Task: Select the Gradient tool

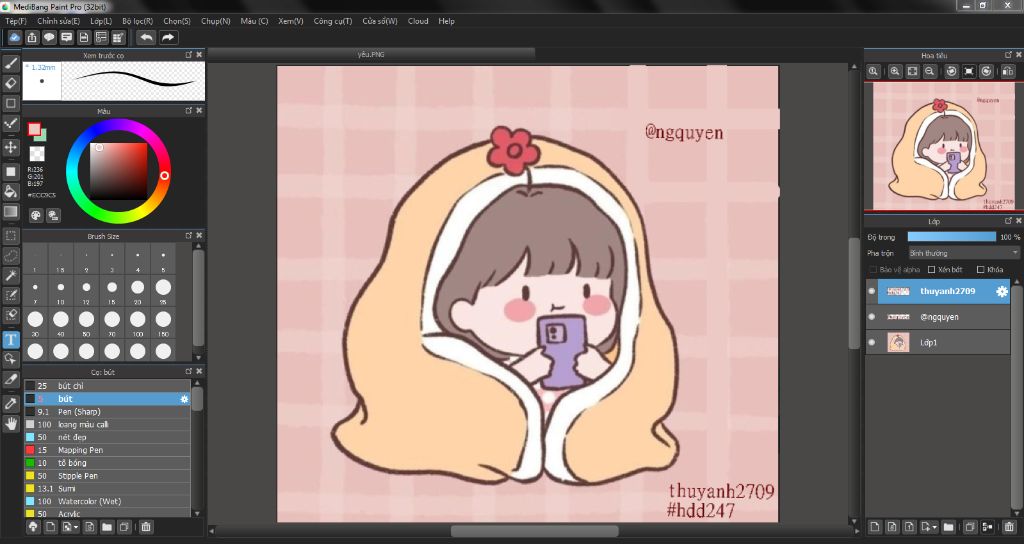Action: pos(10,211)
